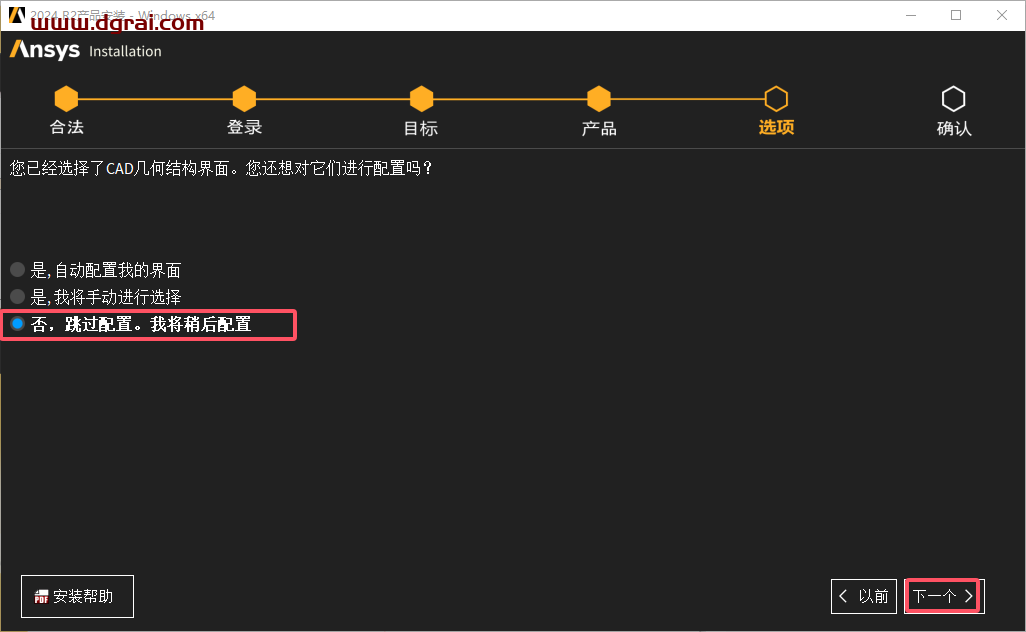Viewport: 1026px width, 632px height.
Task: Maximize the installer window
Action: (956, 15)
